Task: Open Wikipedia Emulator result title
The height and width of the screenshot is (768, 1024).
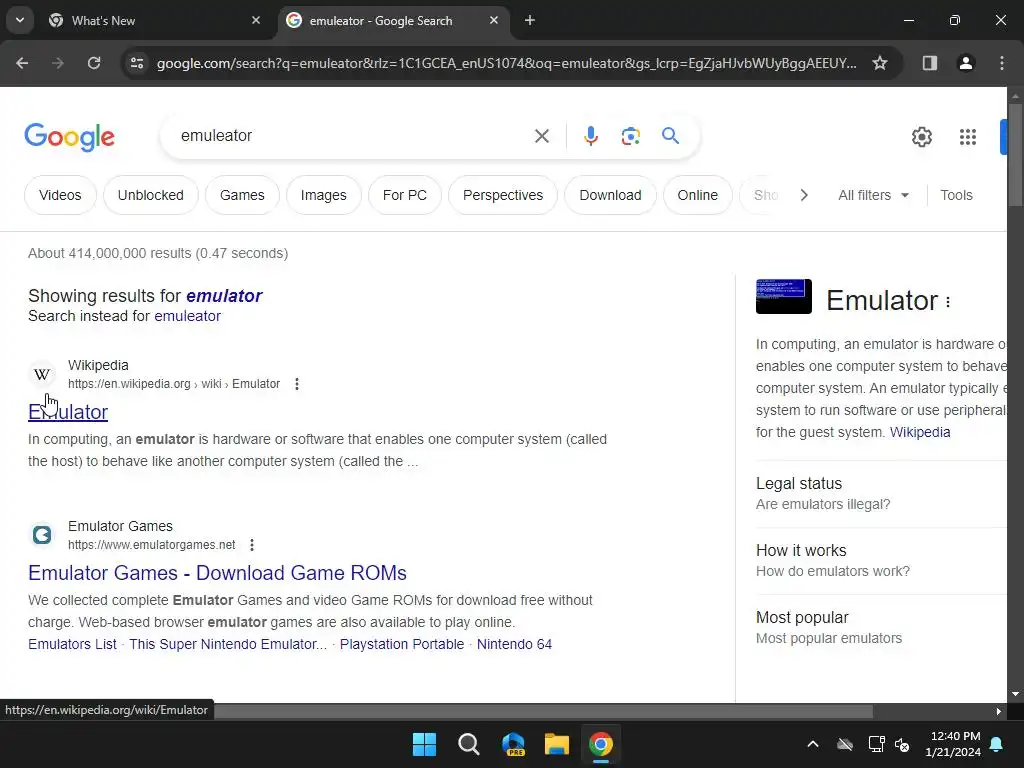Action: tap(68, 412)
